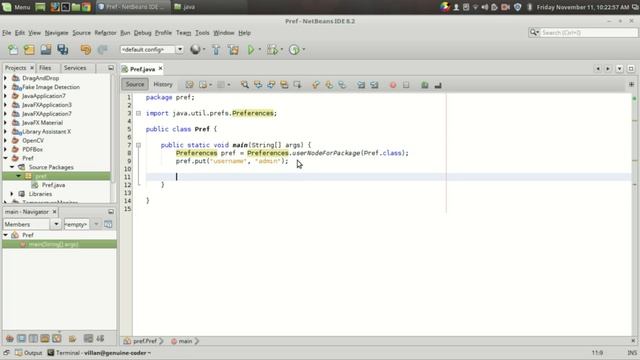
Task: Click the next bookmark icon
Action: click(x=329, y=85)
